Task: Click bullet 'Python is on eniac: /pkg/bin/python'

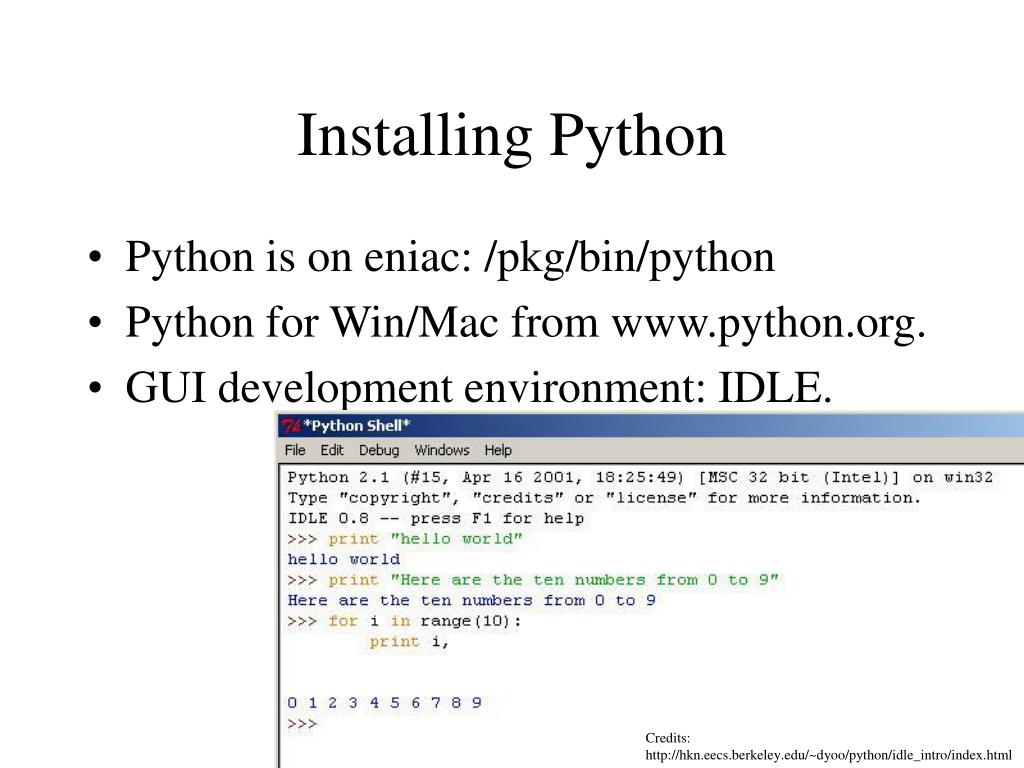Action: click(449, 257)
